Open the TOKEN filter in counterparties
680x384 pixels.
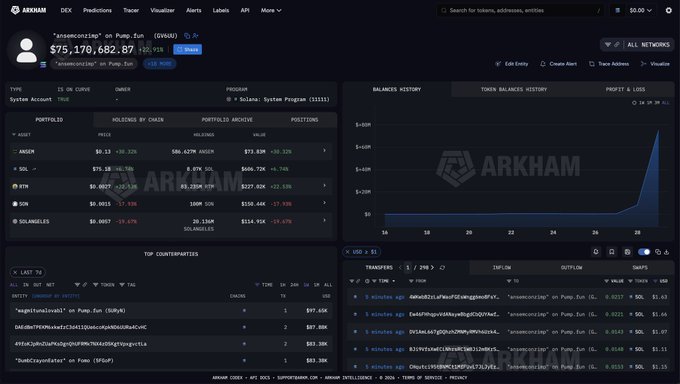click(104, 285)
